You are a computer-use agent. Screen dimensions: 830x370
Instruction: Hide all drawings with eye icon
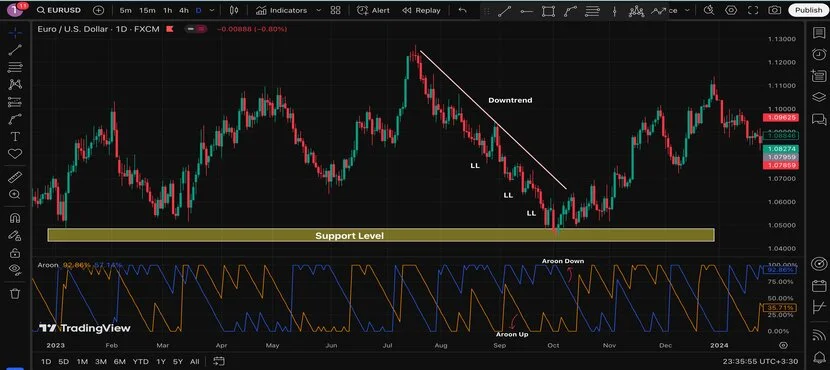15,270
